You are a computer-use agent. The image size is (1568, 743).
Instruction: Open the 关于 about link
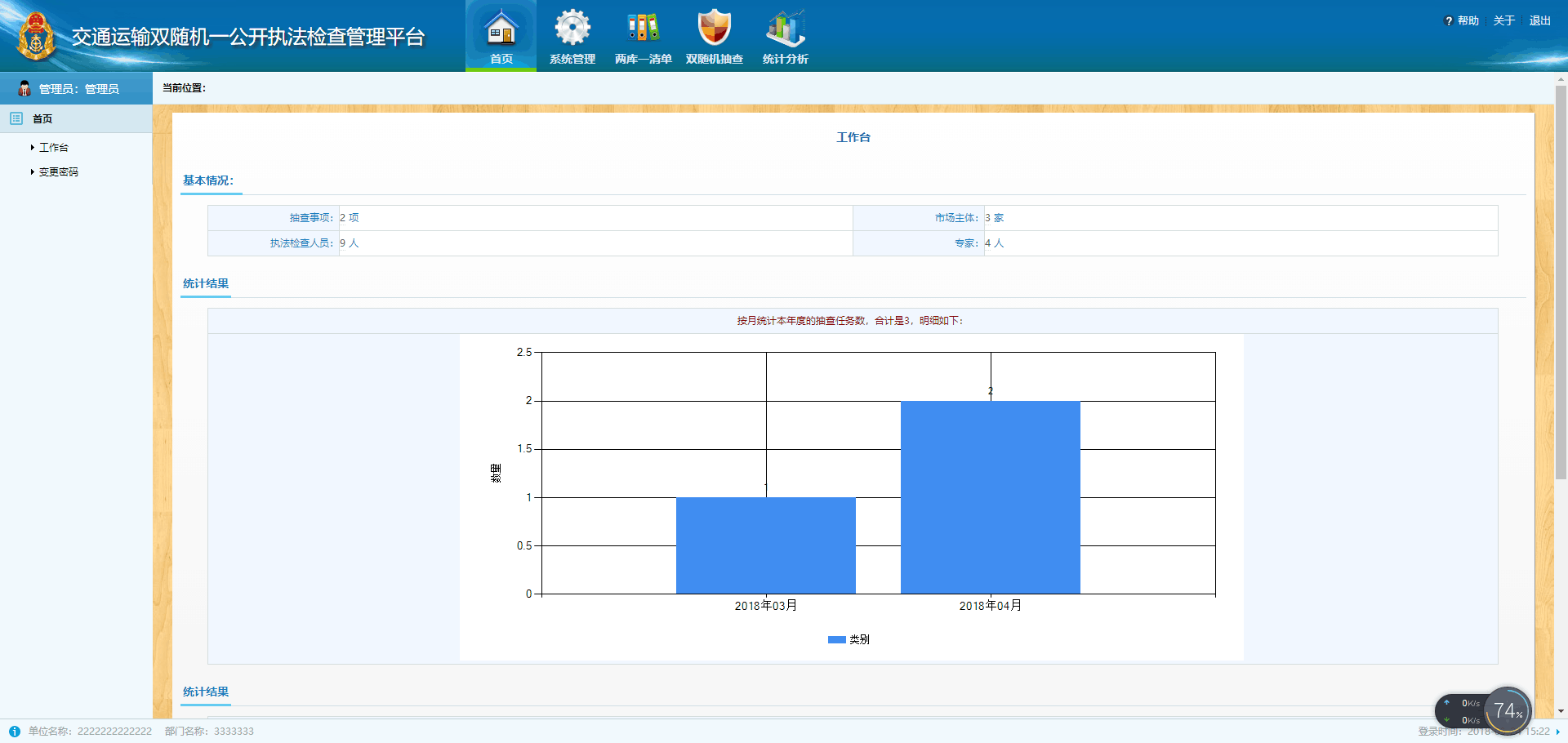point(1504,21)
